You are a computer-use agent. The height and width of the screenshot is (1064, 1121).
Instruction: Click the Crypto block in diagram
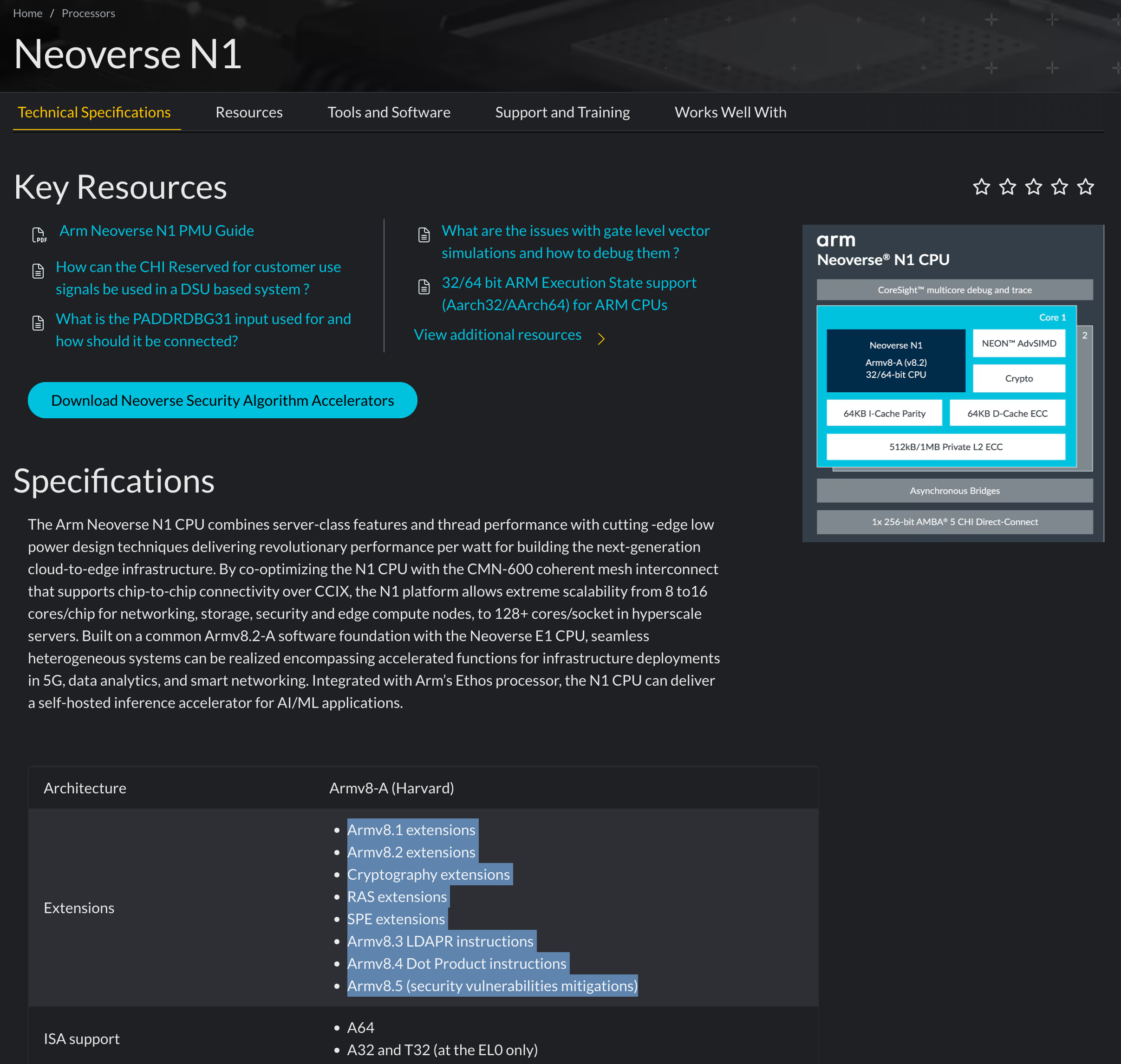pos(1019,378)
